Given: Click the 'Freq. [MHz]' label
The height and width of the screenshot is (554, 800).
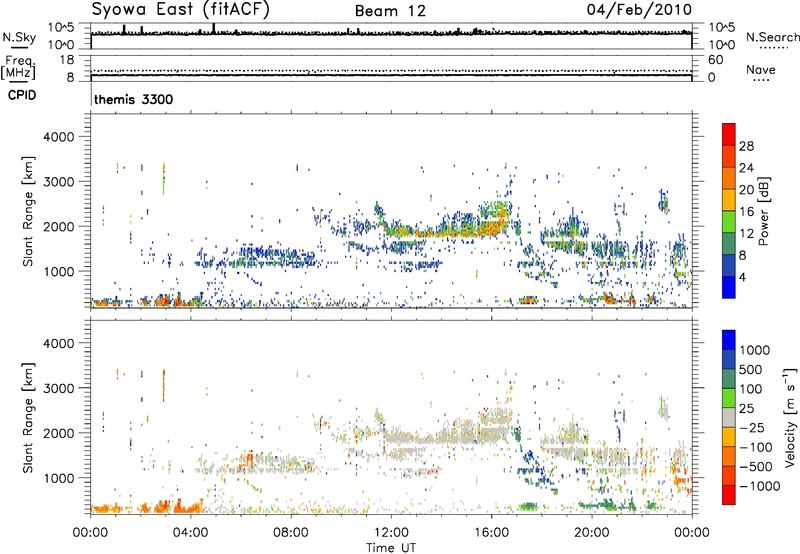Looking at the screenshot, I should (16, 69).
